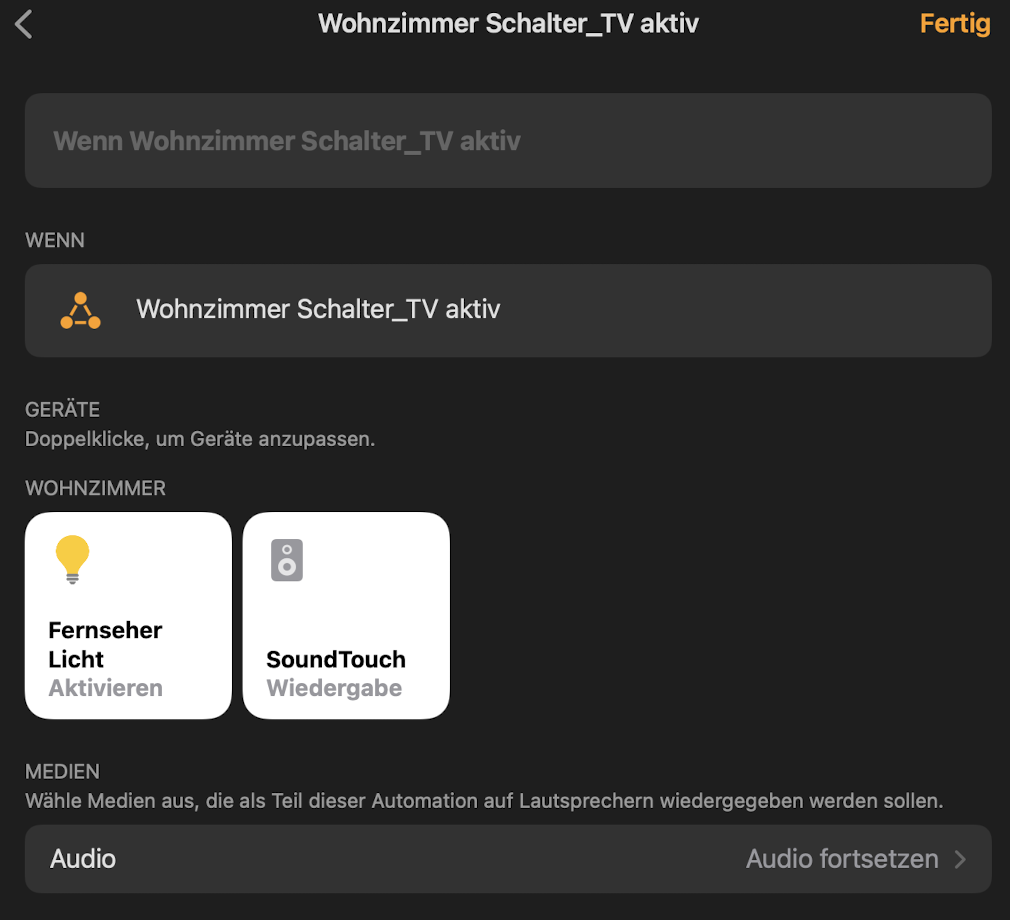The width and height of the screenshot is (1010, 920).
Task: Open the Wohnzimmer Schalter_TV aktiv trigger row
Action: point(508,311)
